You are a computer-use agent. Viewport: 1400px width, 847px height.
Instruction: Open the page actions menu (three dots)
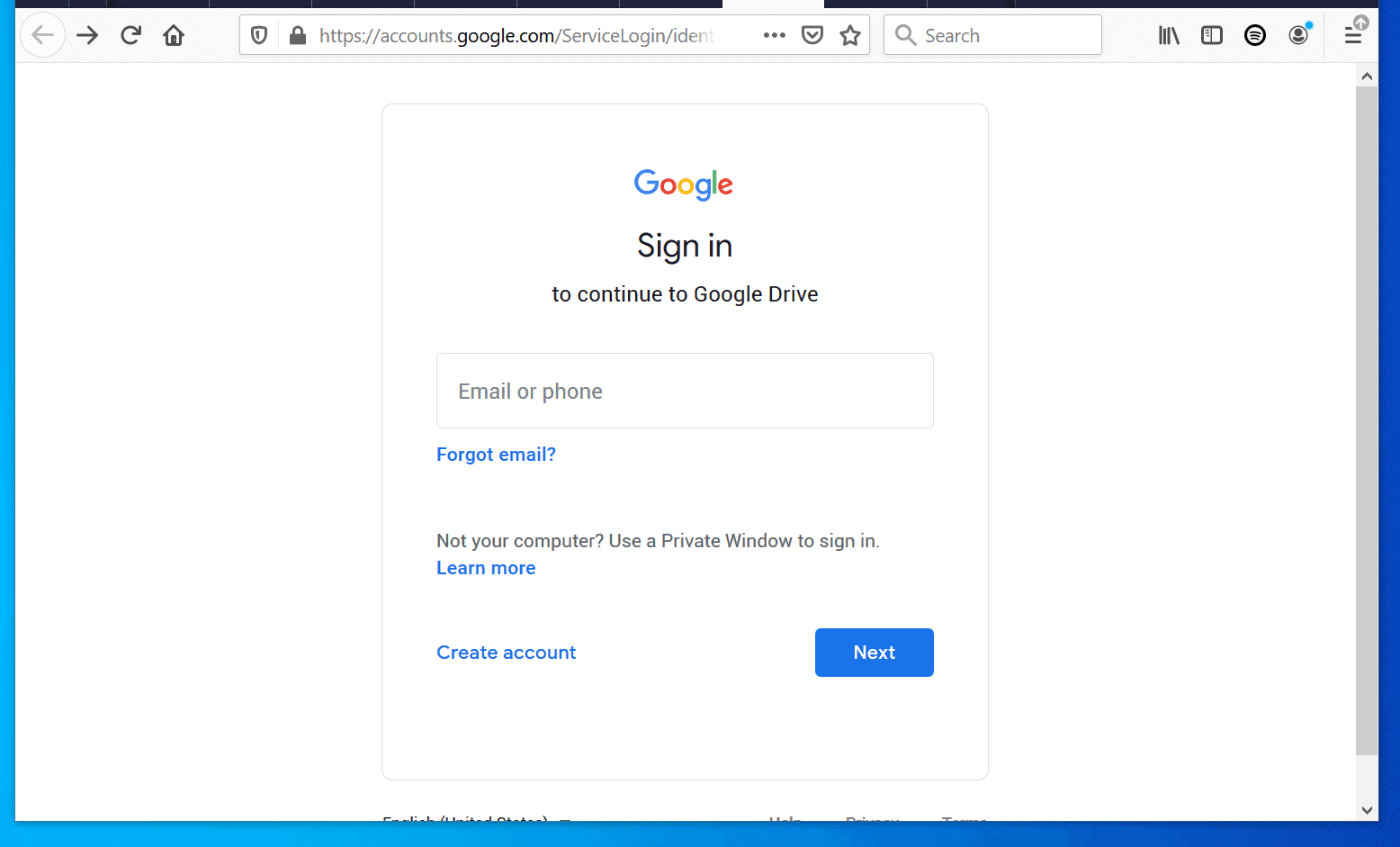pos(773,34)
